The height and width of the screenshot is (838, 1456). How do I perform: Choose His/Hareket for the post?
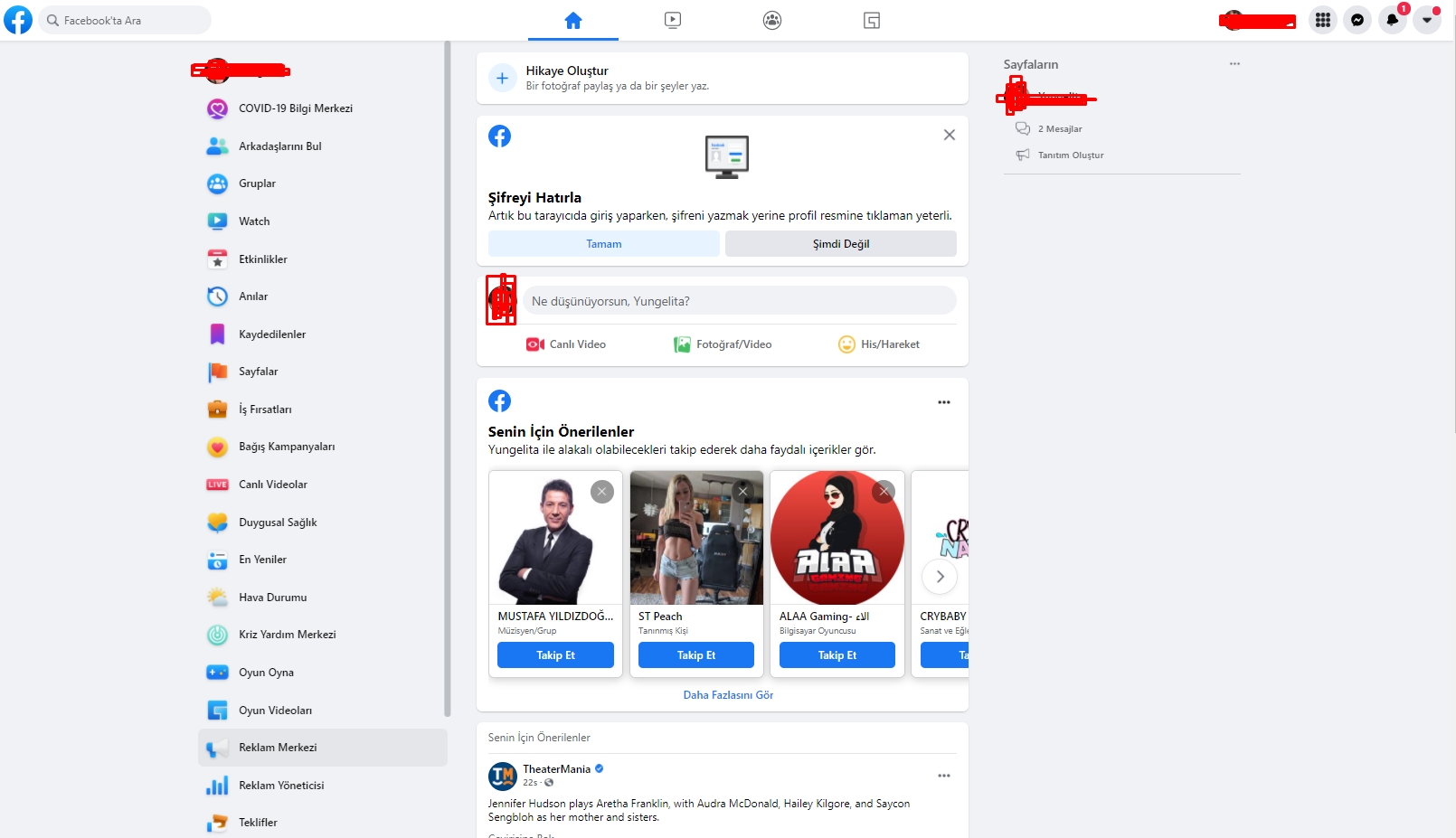879,344
